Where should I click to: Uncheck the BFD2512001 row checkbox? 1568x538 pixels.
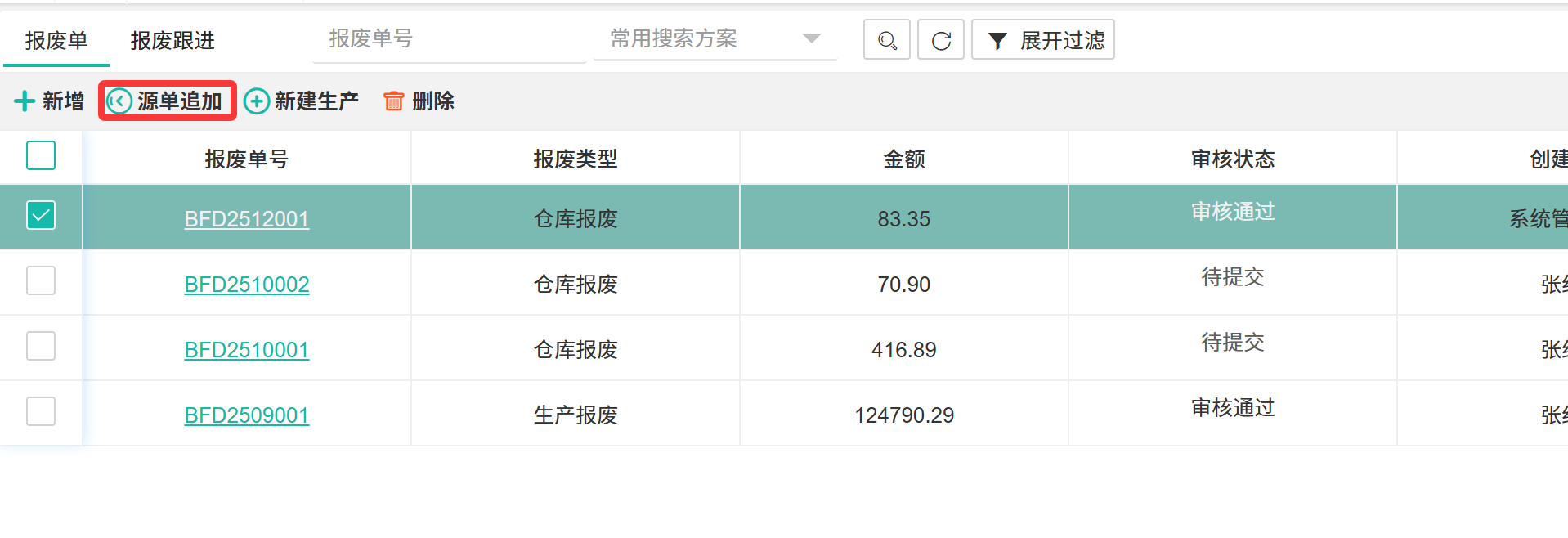pyautogui.click(x=41, y=216)
